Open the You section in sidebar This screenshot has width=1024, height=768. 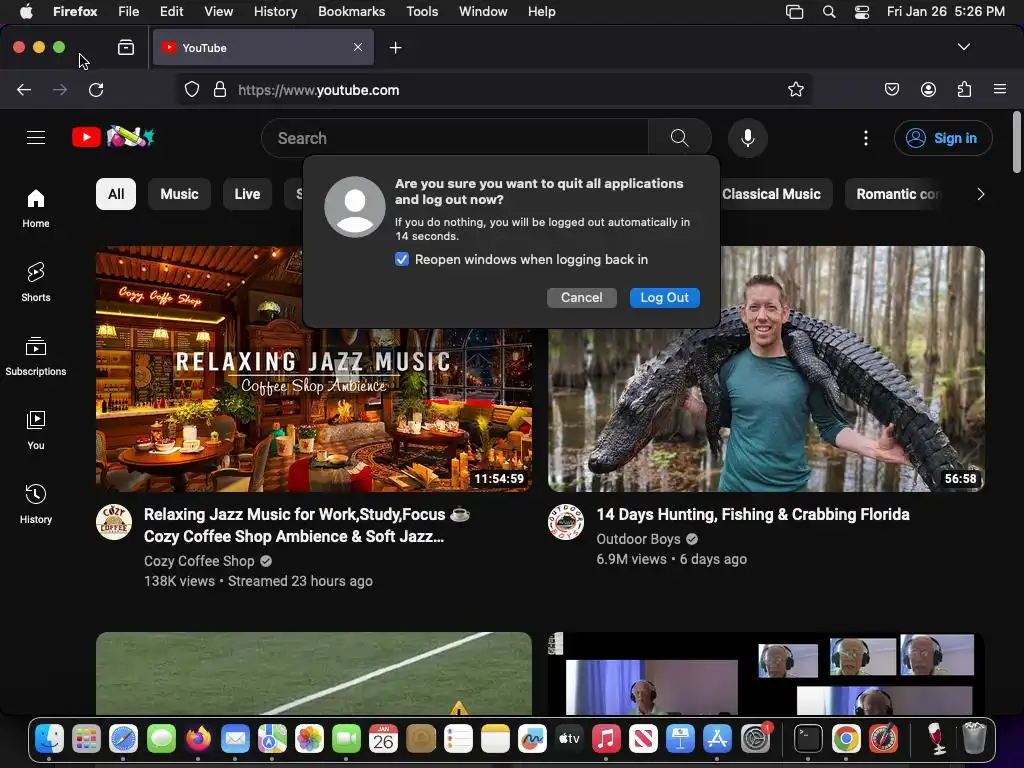tap(36, 430)
